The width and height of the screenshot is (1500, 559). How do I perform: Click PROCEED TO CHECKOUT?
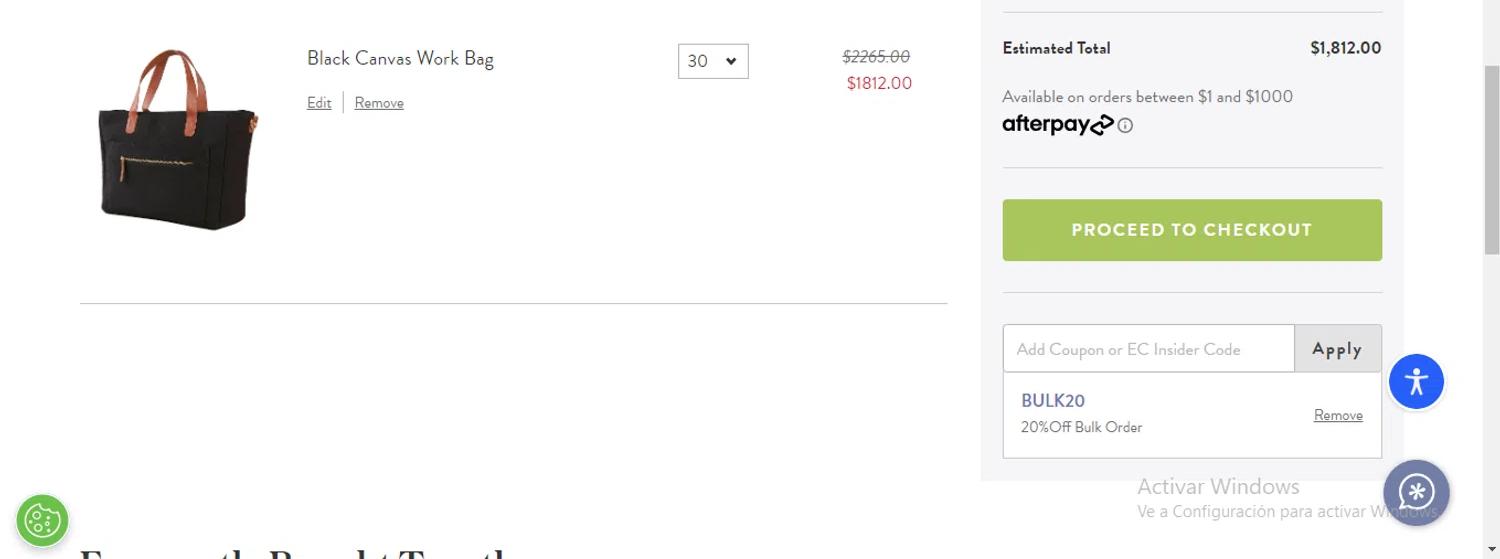(1192, 230)
